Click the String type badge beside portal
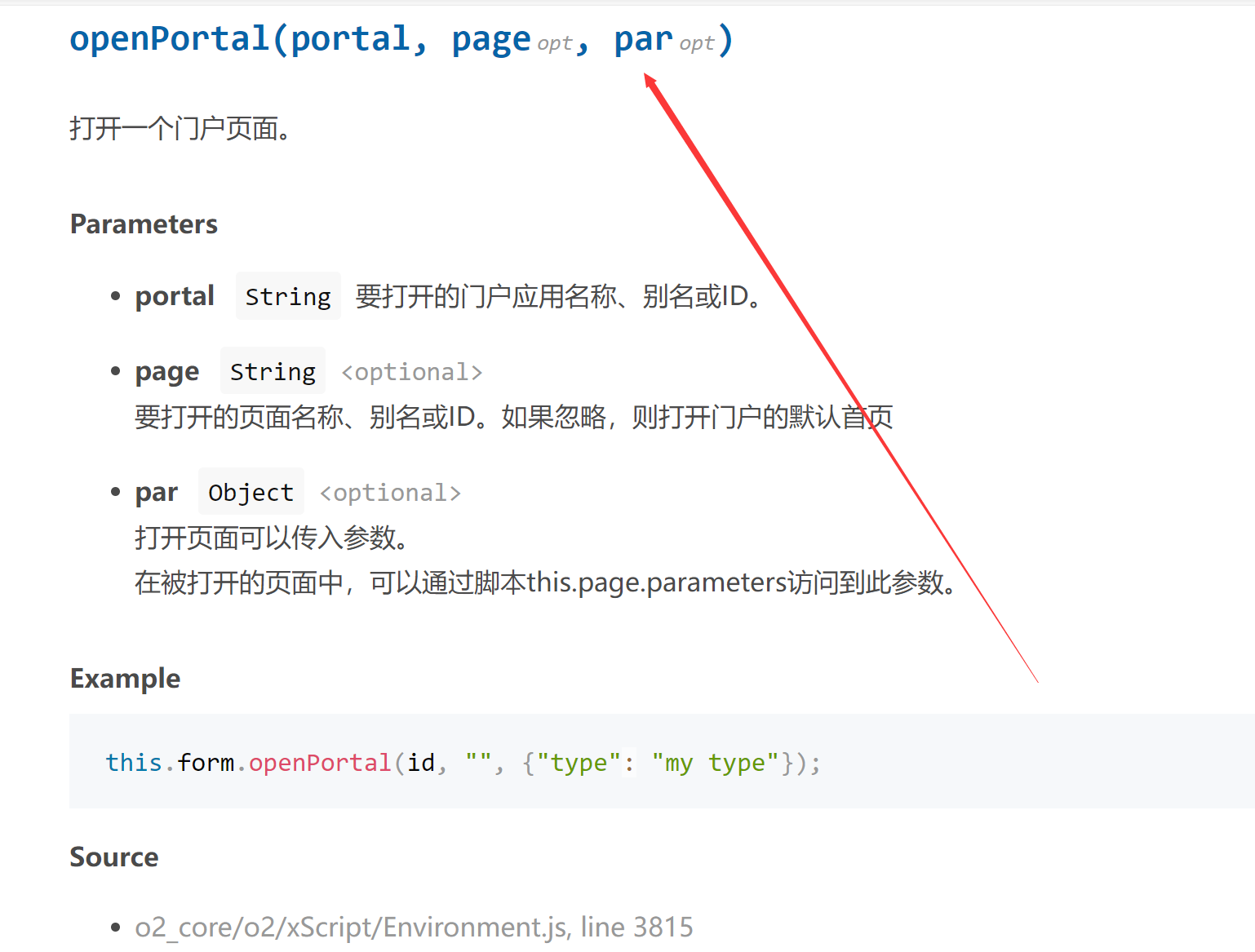Image resolution: width=1255 pixels, height=952 pixels. [288, 296]
